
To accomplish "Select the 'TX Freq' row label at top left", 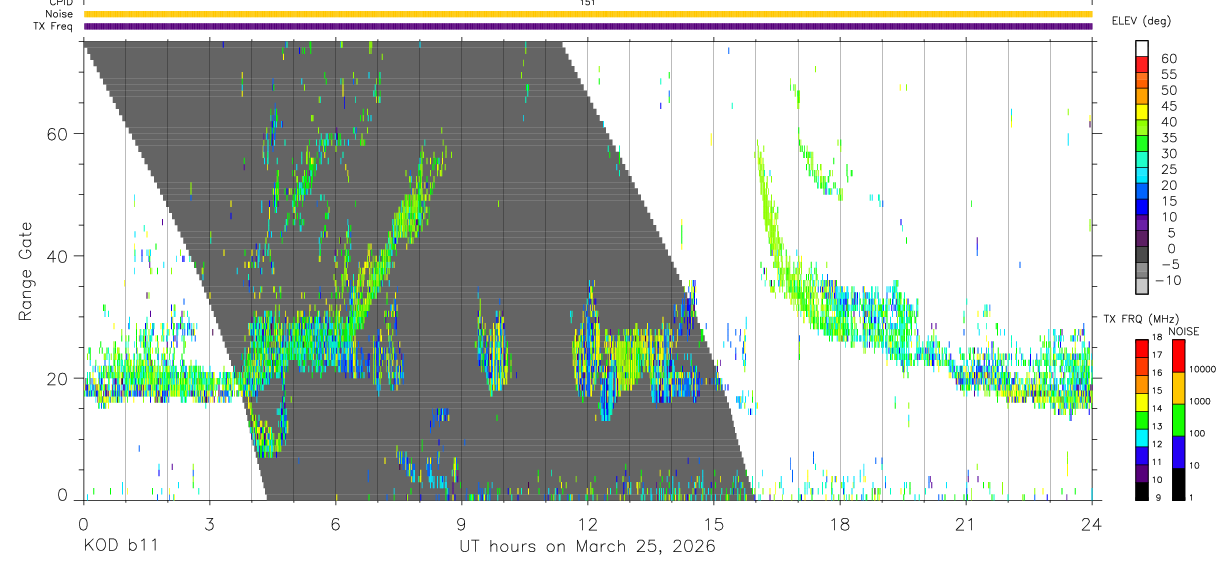I will click(54, 26).
